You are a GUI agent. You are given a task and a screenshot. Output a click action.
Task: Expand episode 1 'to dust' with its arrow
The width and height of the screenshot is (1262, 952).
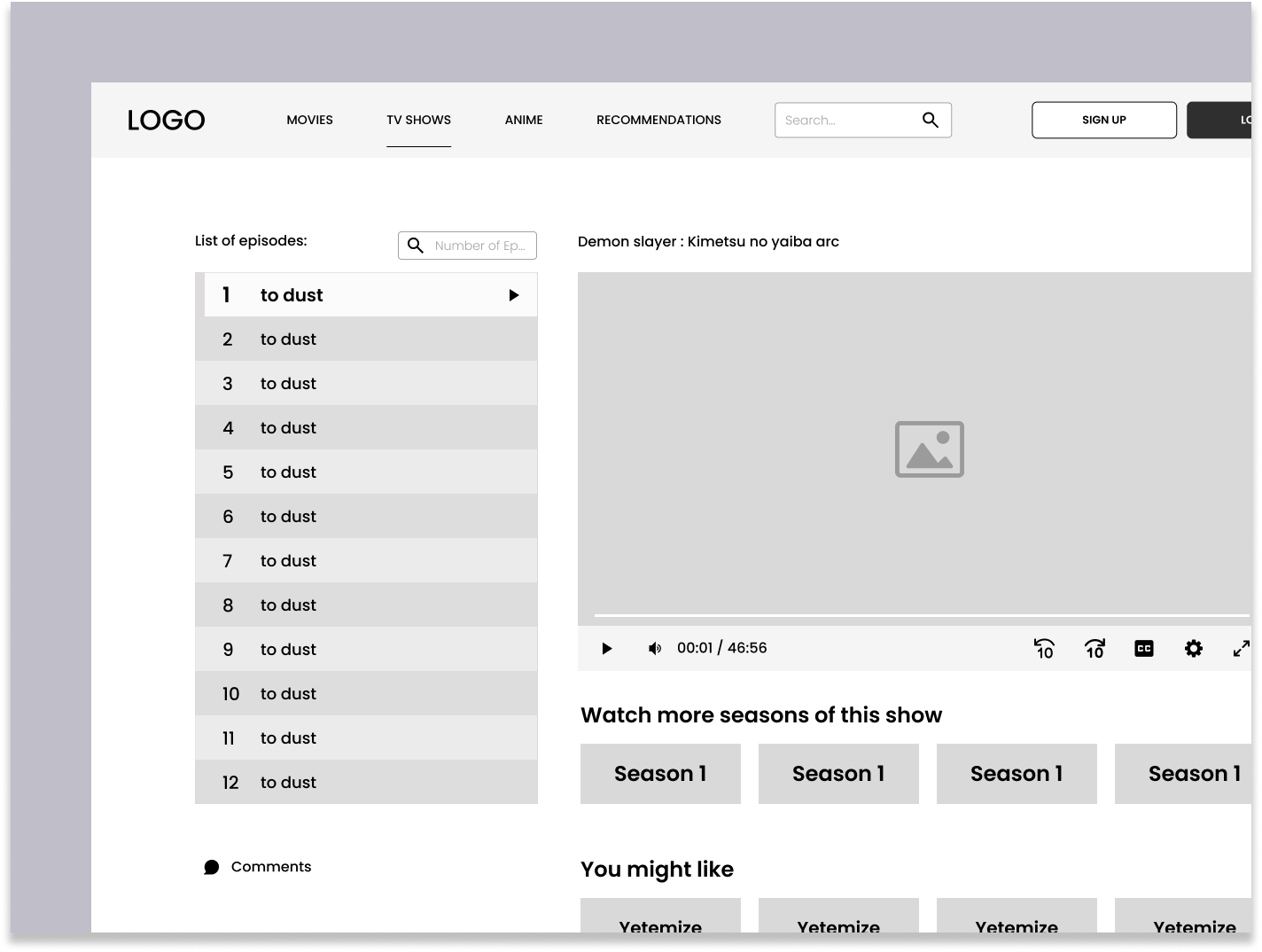(514, 294)
